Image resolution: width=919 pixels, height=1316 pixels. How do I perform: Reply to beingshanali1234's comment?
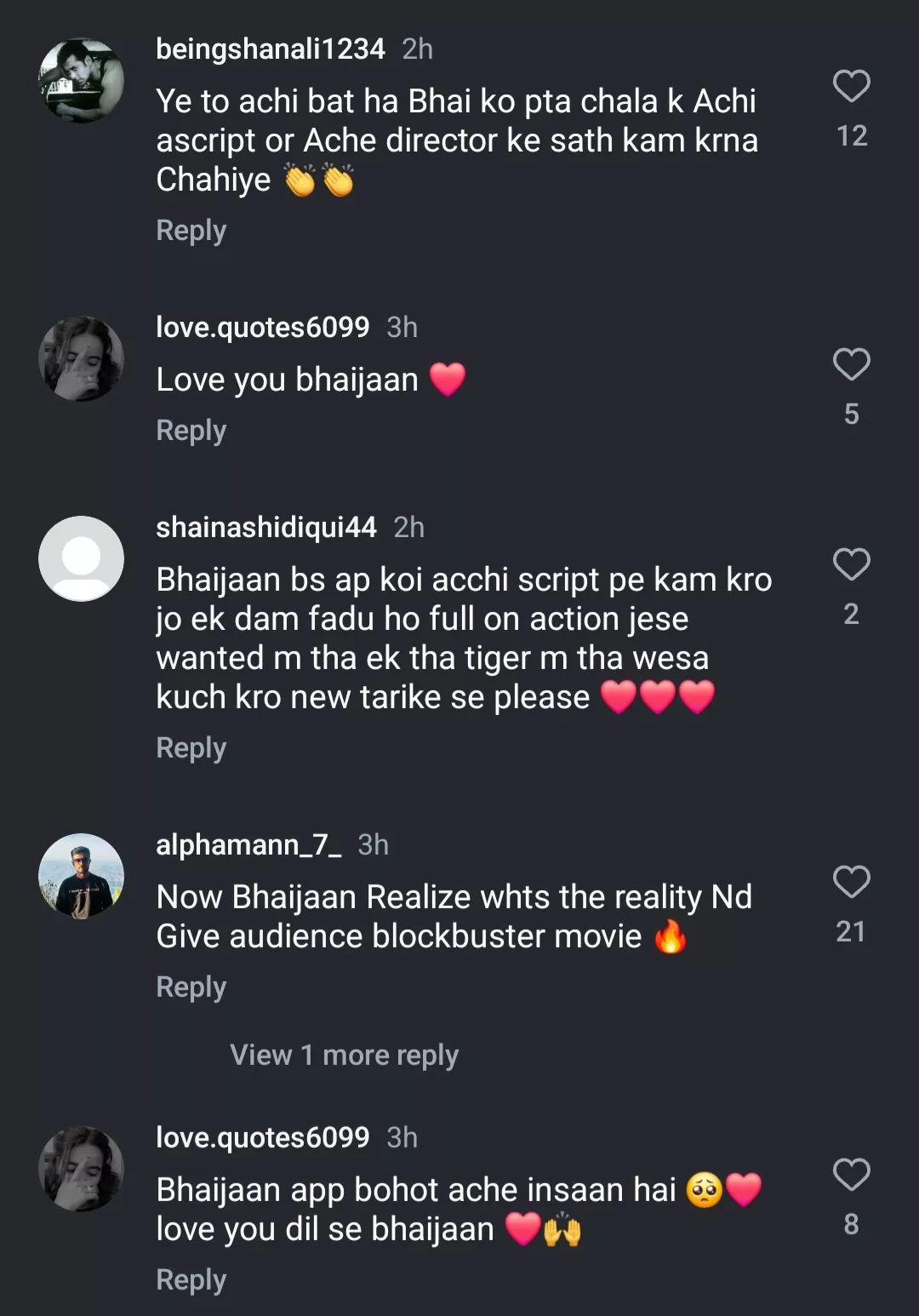[x=191, y=231]
